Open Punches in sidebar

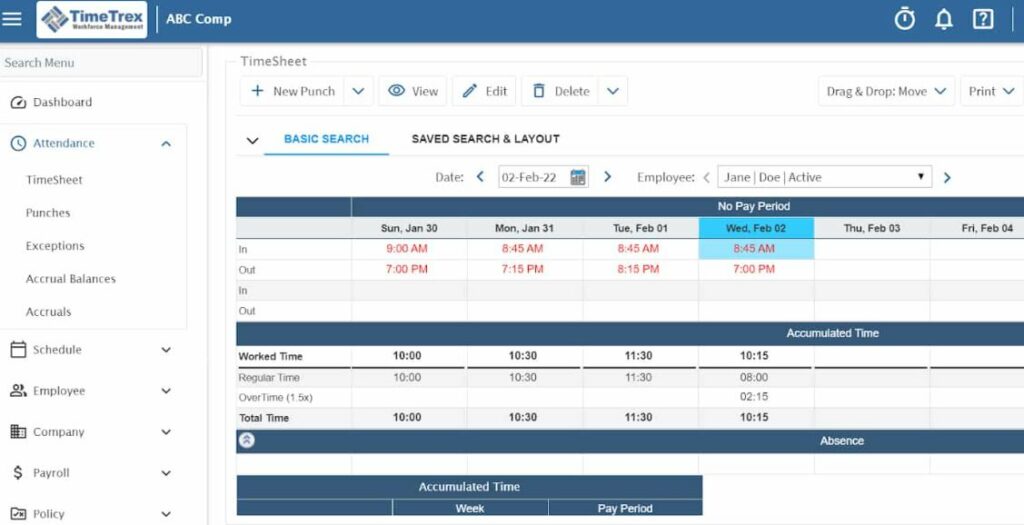(x=48, y=213)
